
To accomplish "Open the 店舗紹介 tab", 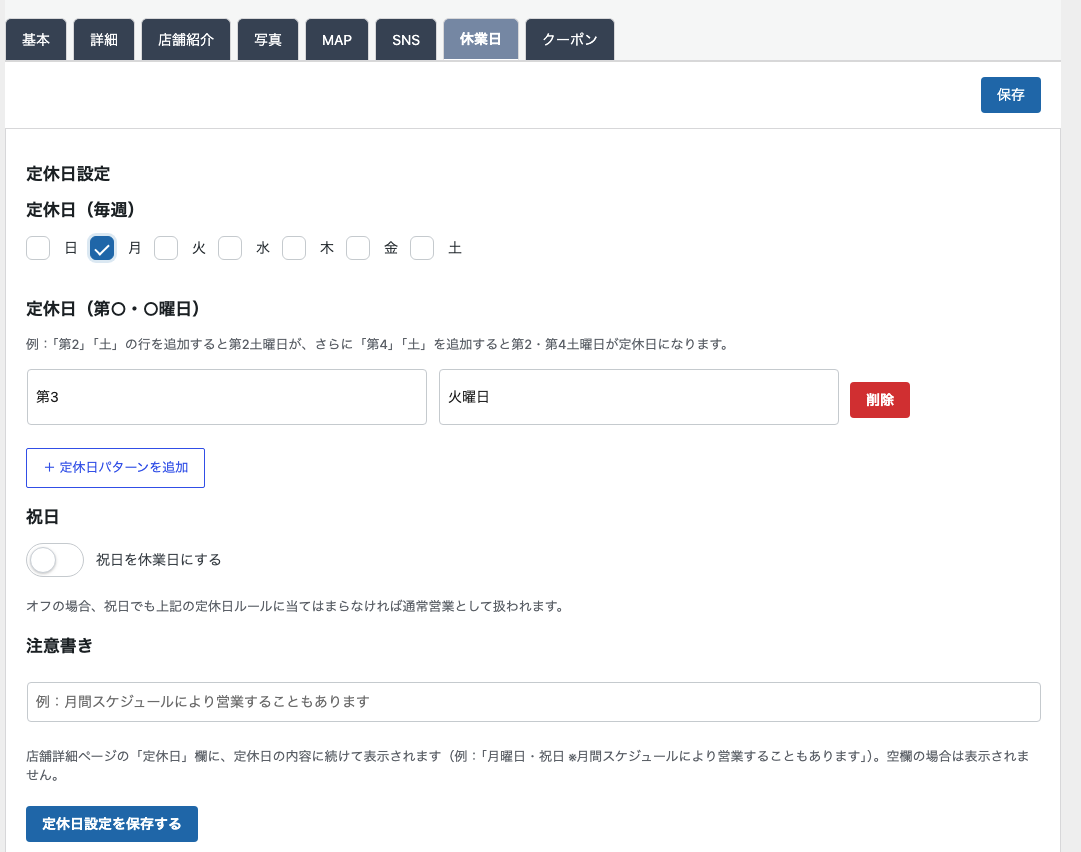I will click(185, 40).
